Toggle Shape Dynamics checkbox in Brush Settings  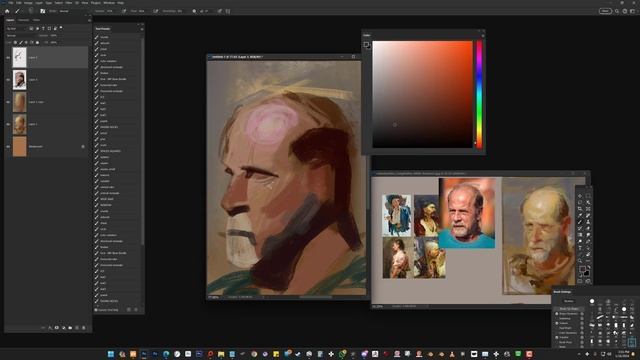pyautogui.click(x=557, y=313)
